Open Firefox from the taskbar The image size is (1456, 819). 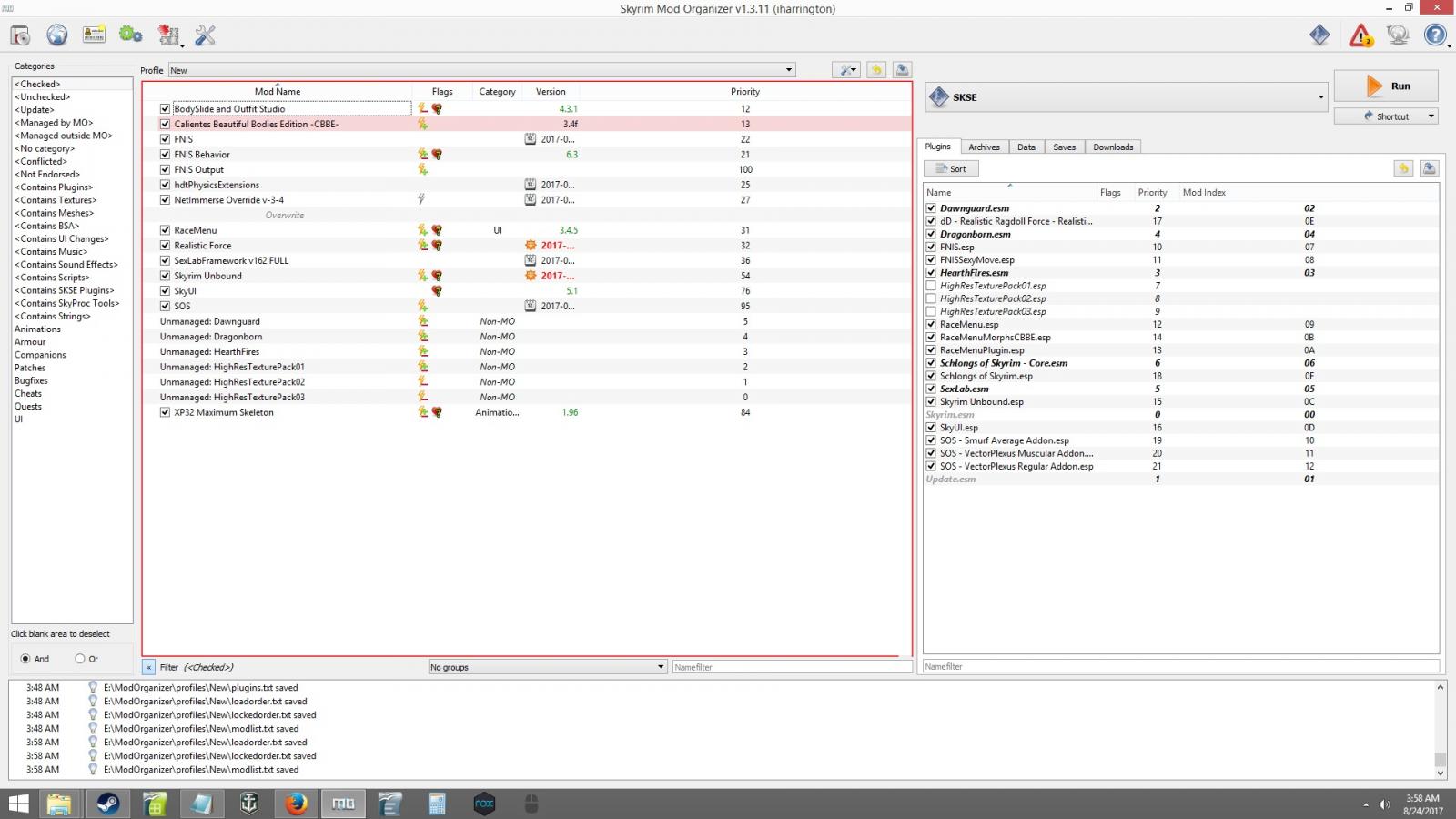tap(296, 804)
